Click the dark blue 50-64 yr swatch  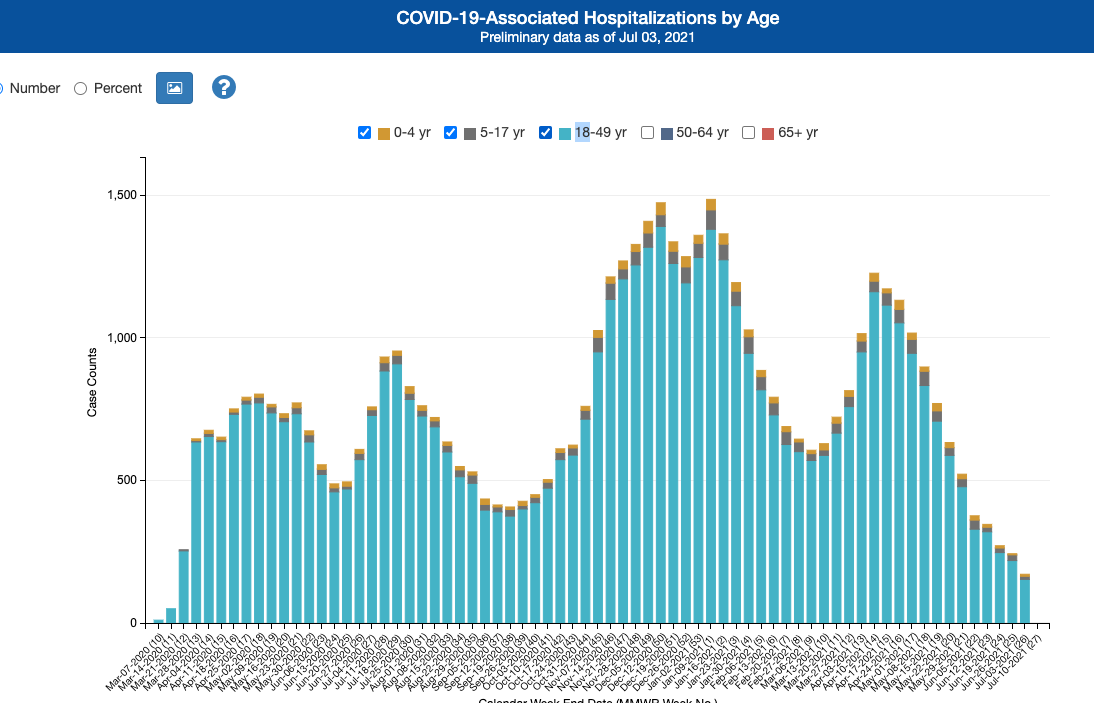[667, 133]
